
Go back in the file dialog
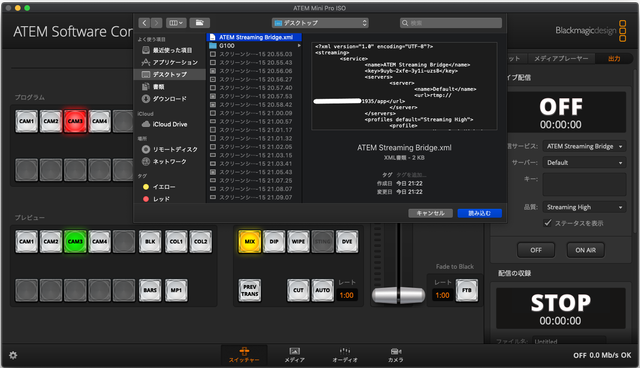[144, 23]
